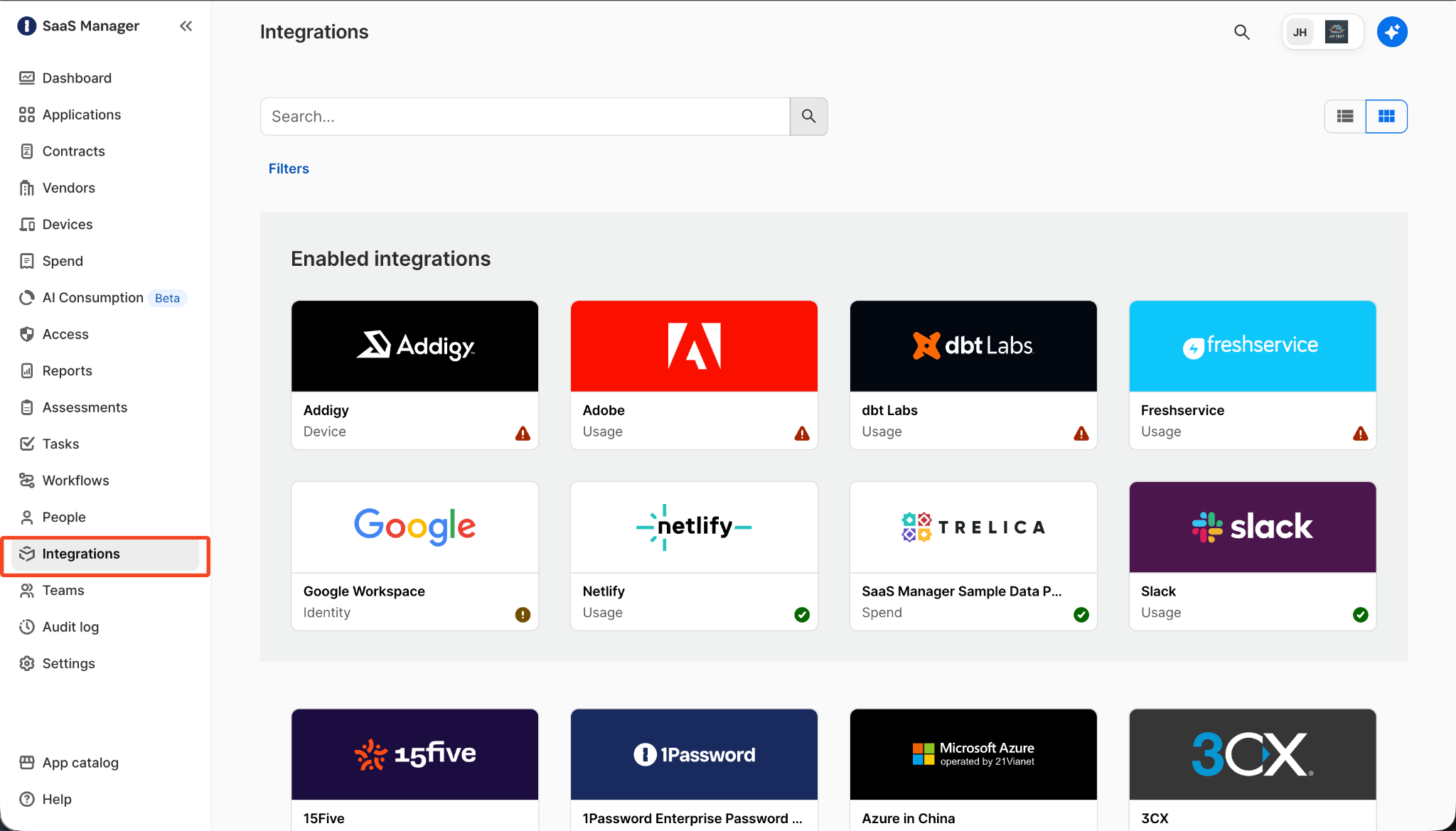
Task: Click the Enabled integrations heading
Action: (x=390, y=259)
